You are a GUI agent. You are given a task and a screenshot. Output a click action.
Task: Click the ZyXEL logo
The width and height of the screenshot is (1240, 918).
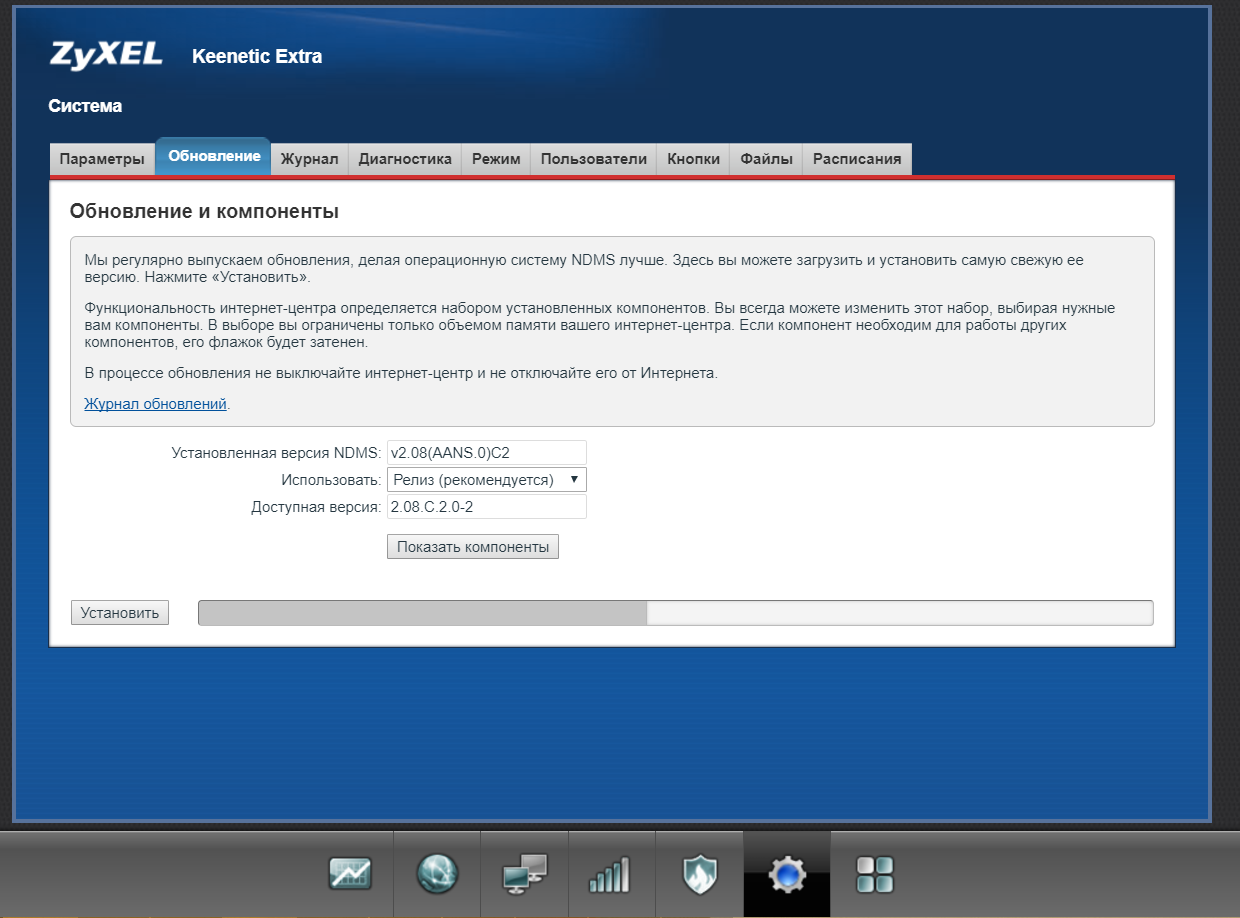pos(106,55)
